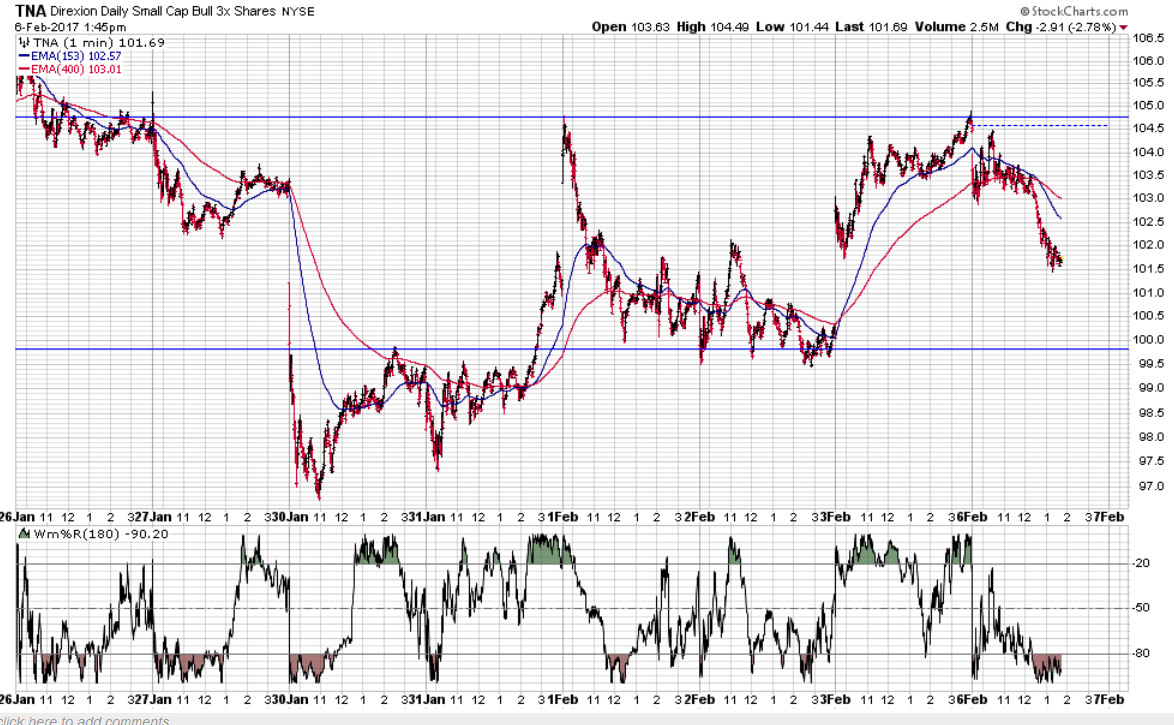The width and height of the screenshot is (1174, 725).
Task: Click the 103.5 price axis label
Action: tap(1149, 175)
